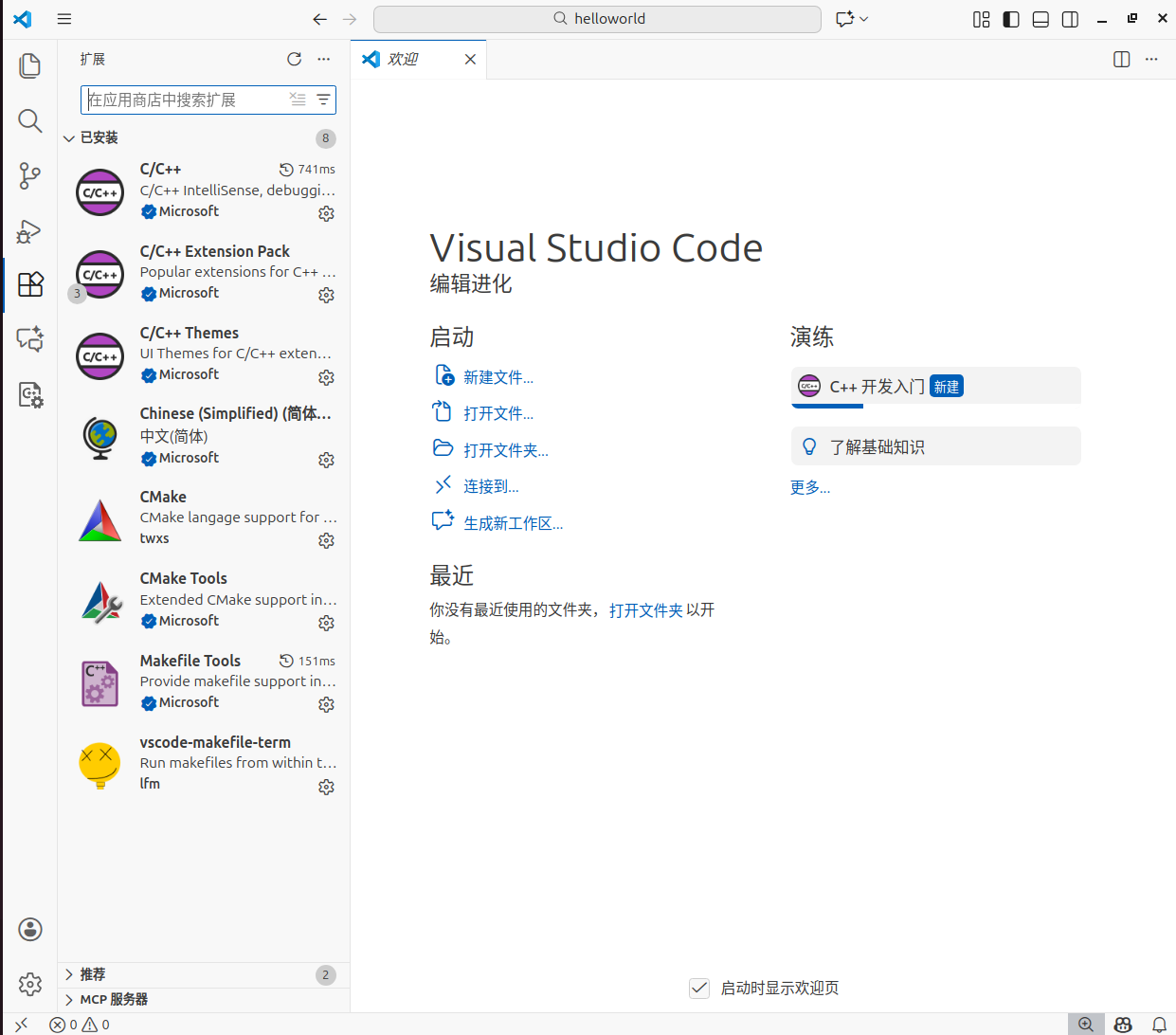
Task: Open manage gear for Makefile Tools
Action: (326, 704)
